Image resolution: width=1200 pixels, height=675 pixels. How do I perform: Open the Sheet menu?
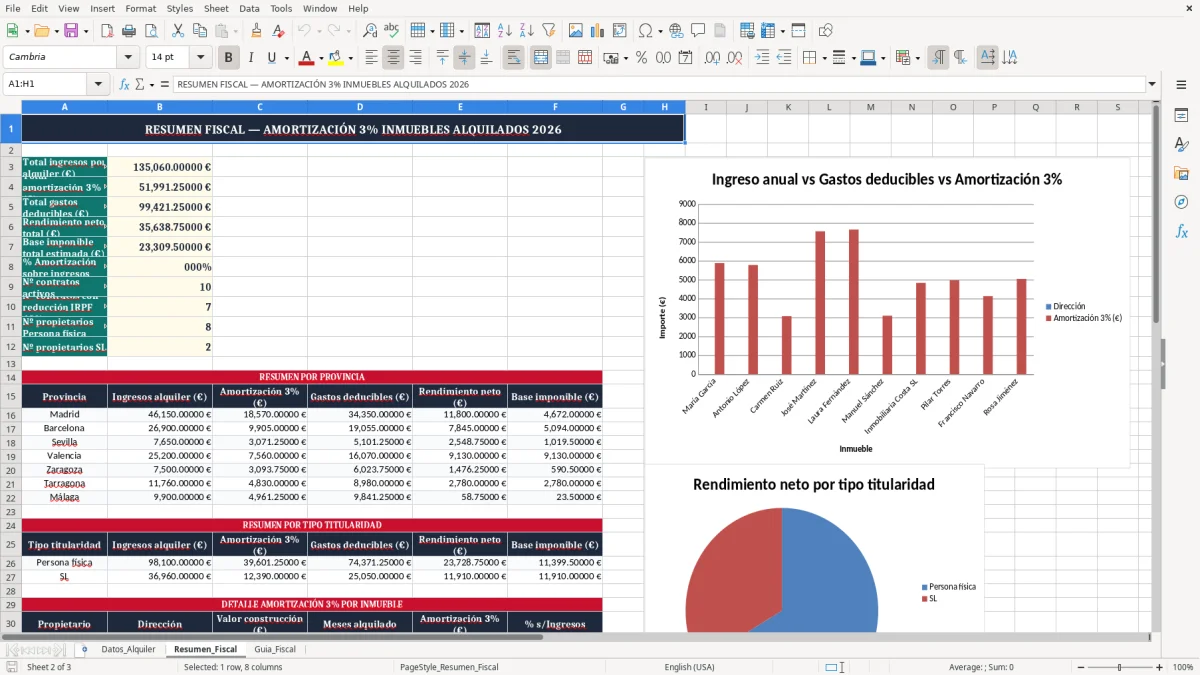(x=216, y=8)
